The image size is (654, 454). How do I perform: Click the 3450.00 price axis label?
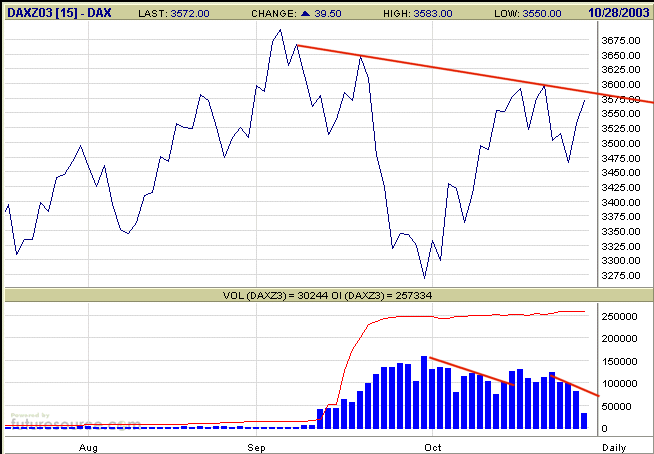click(x=621, y=172)
